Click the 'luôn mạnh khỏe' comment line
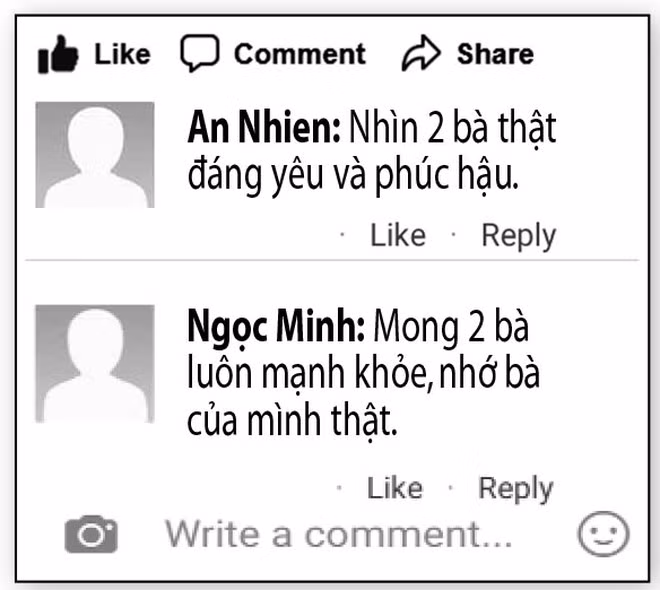 coord(370,375)
